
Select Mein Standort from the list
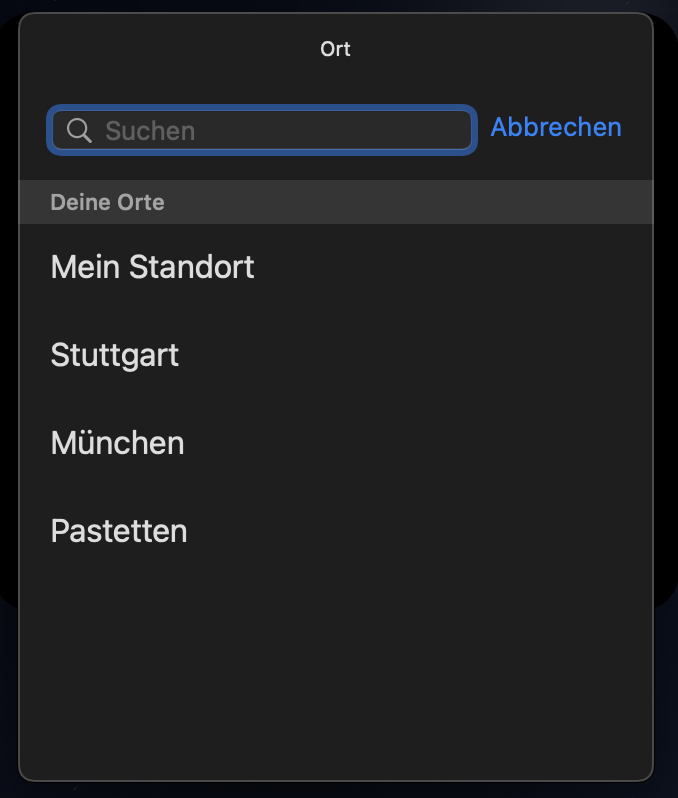(x=153, y=267)
